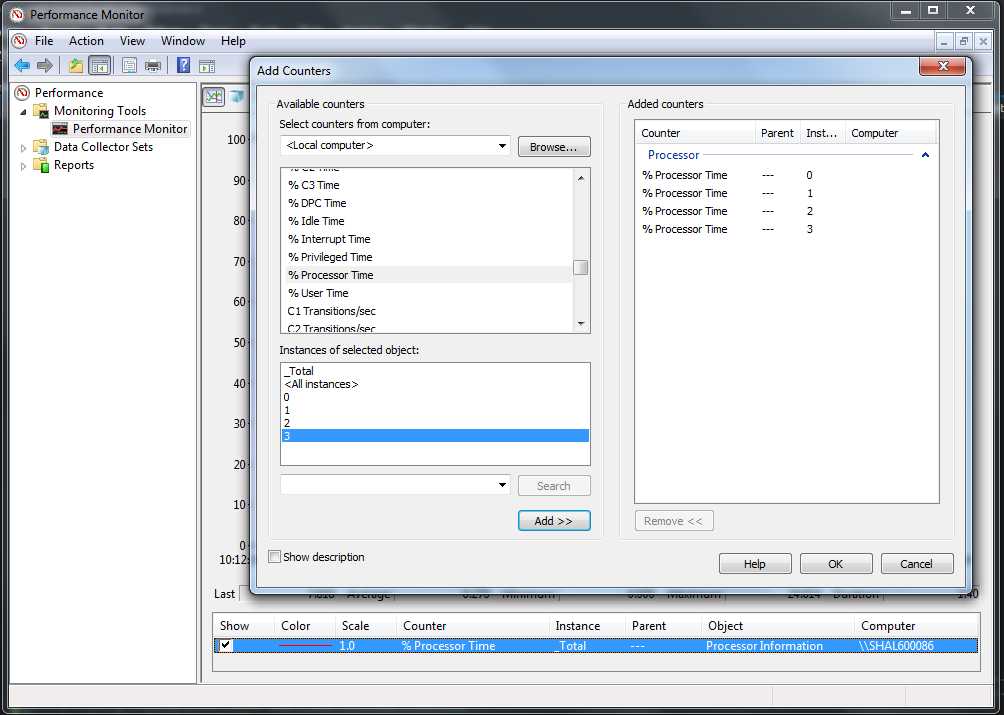1004x715 pixels.
Task: Click the Remove << button
Action: (674, 520)
